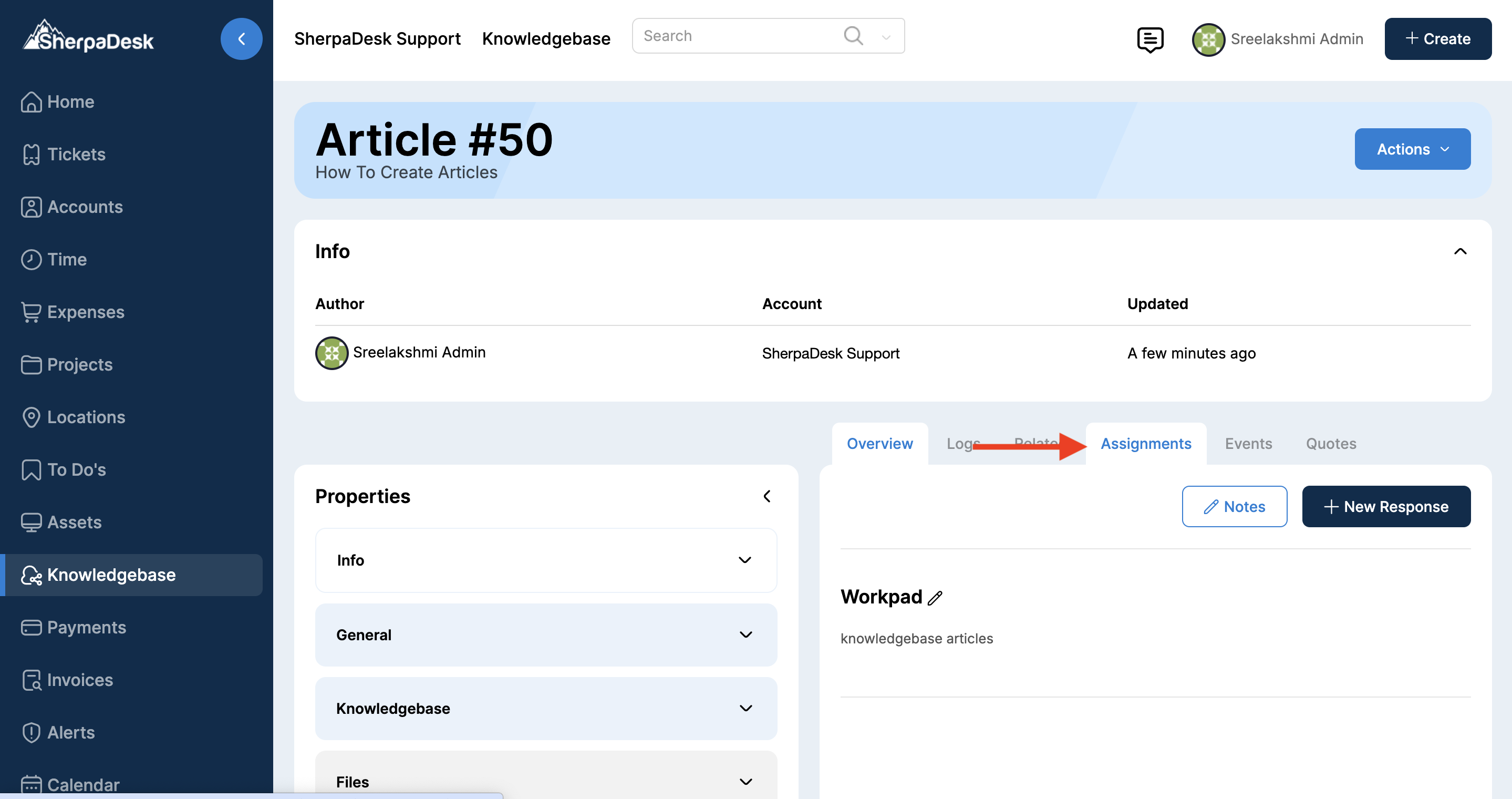The height and width of the screenshot is (799, 1512).
Task: Open the Invoices sidebar item
Action: click(x=80, y=680)
